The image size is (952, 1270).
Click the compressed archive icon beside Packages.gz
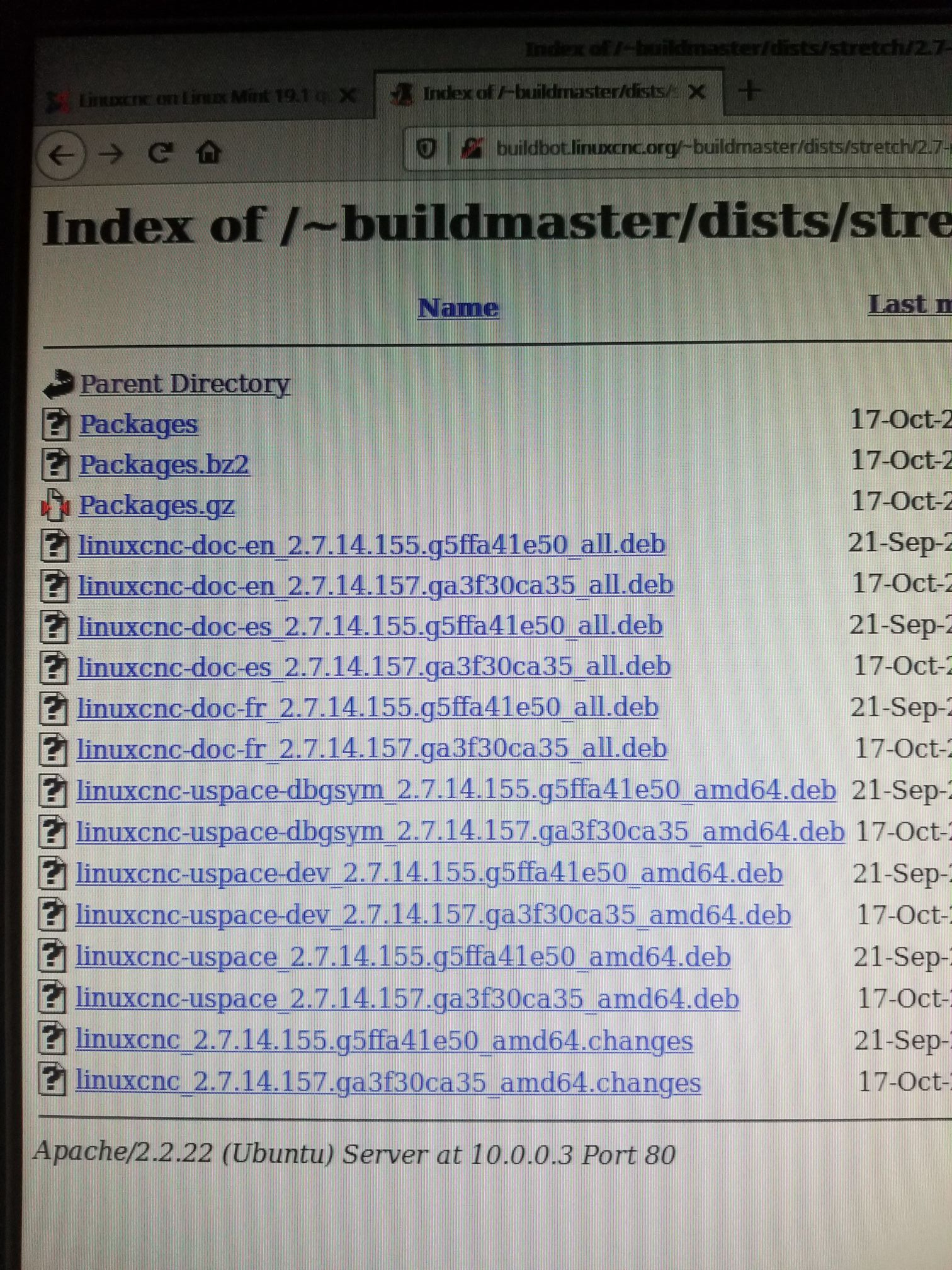point(55,505)
